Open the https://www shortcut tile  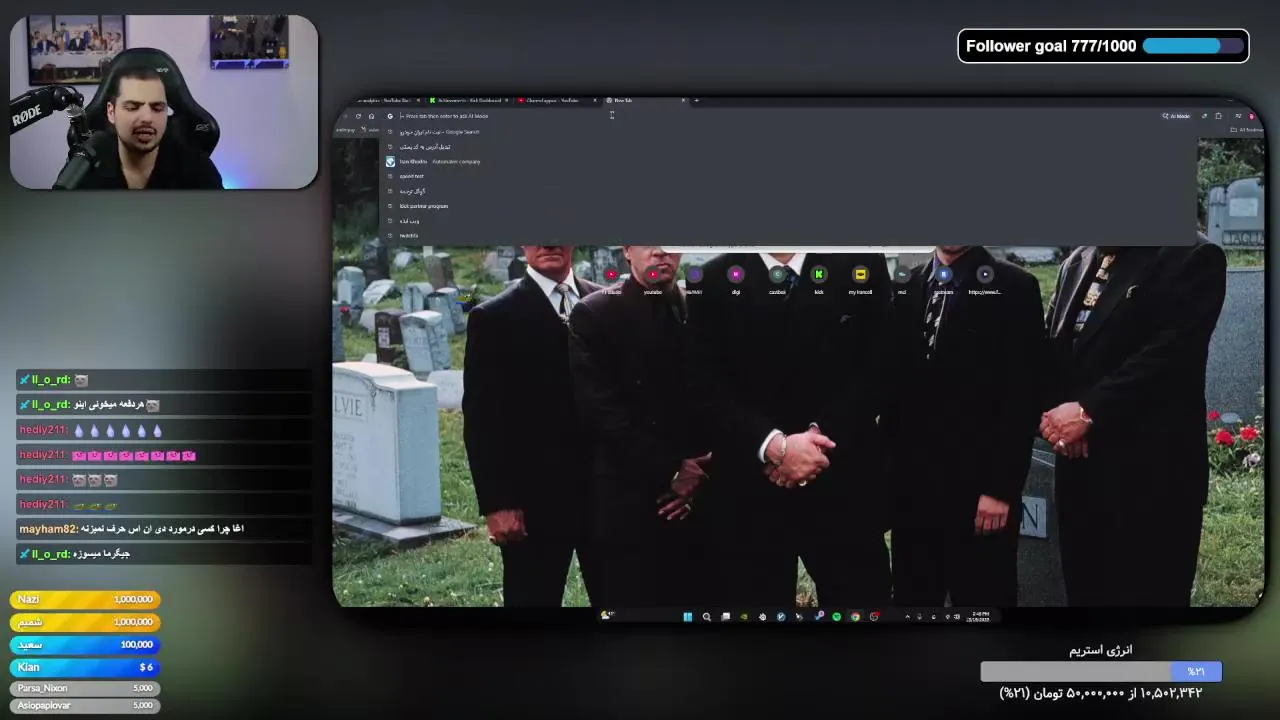point(985,279)
